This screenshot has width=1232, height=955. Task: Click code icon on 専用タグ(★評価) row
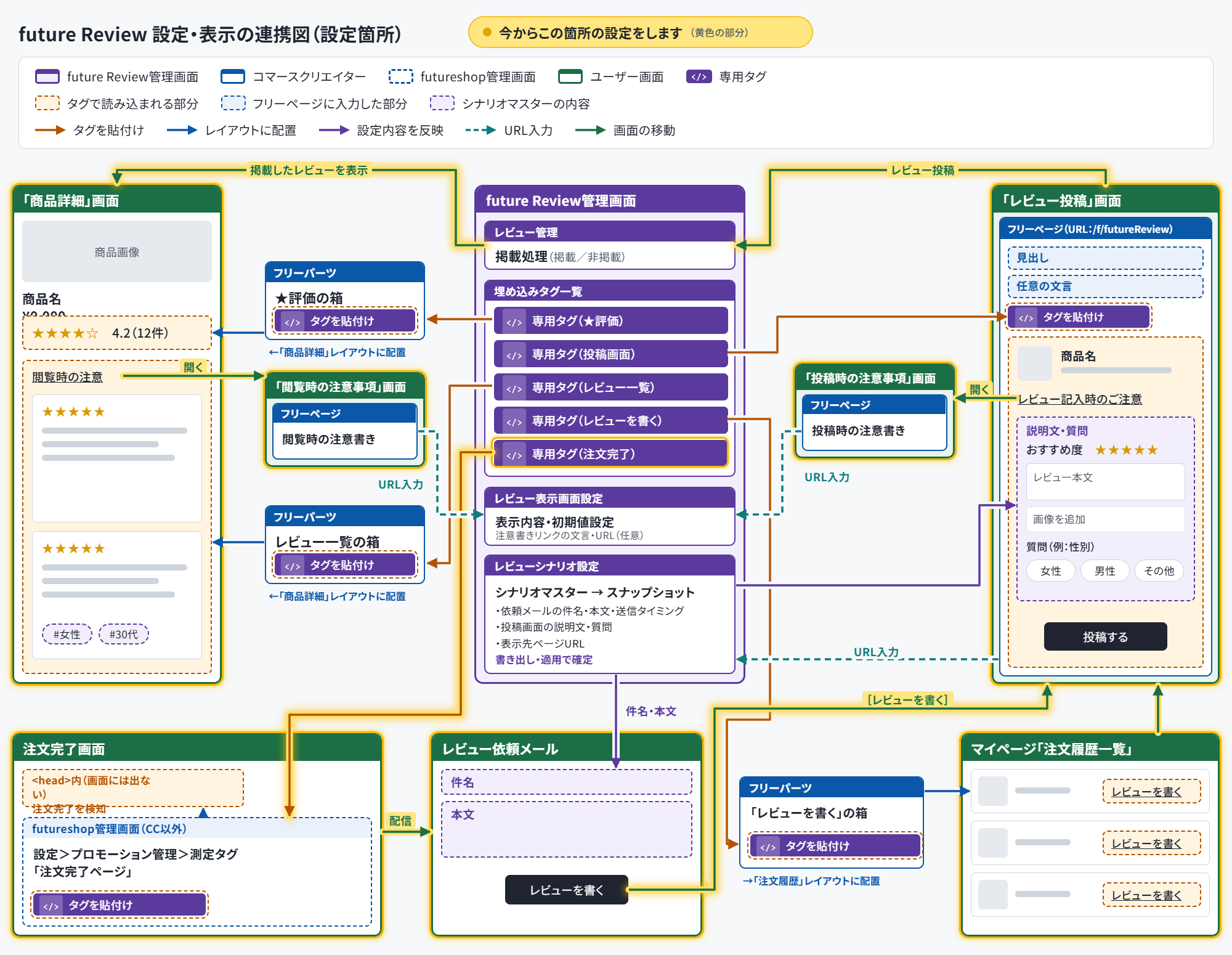coord(514,321)
